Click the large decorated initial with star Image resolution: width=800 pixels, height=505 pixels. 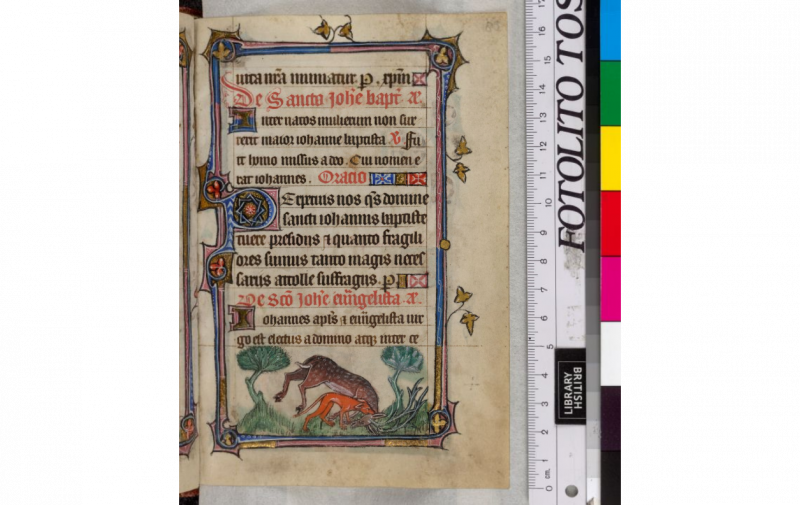click(243, 210)
